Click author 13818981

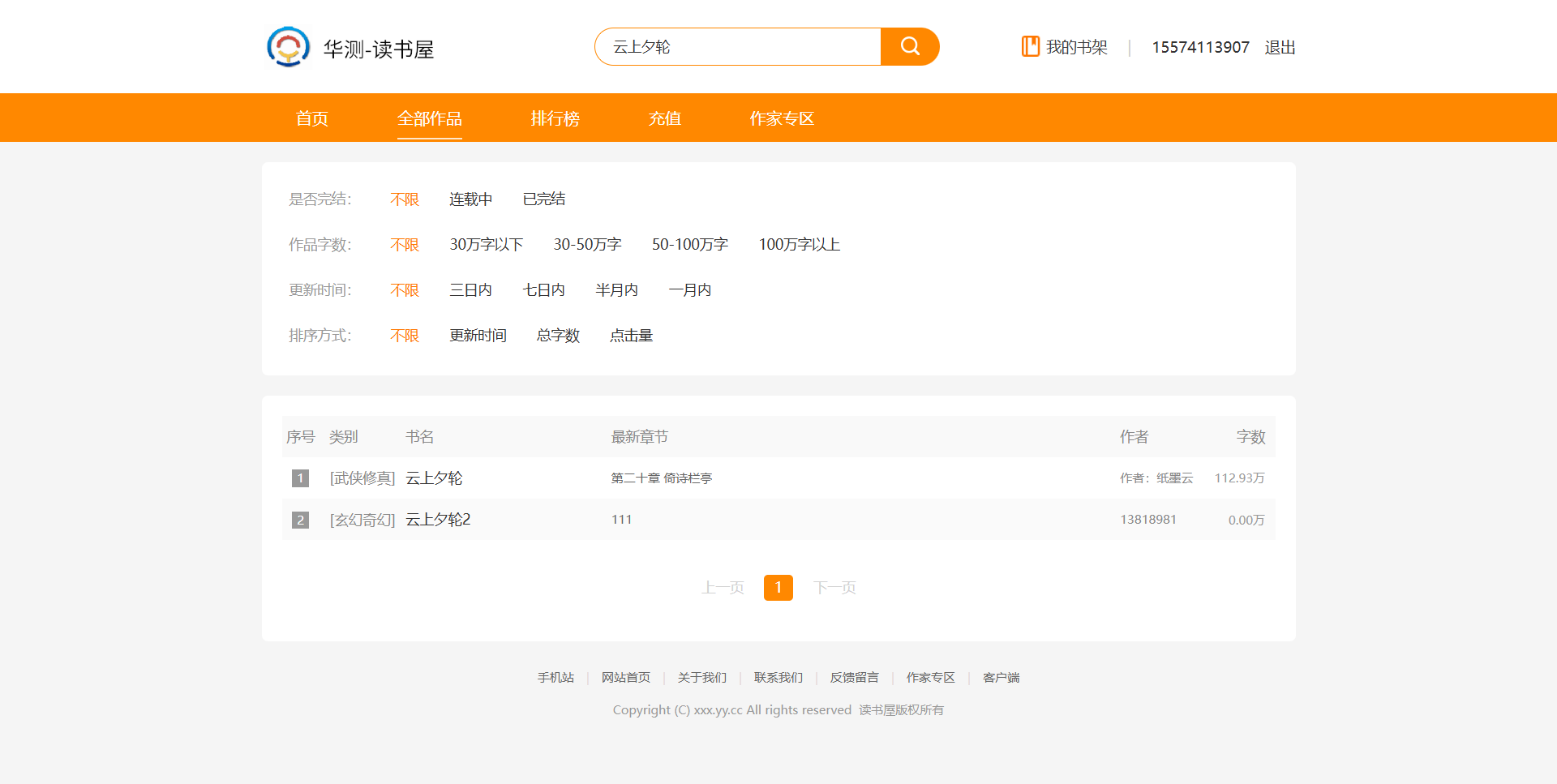coord(1148,520)
